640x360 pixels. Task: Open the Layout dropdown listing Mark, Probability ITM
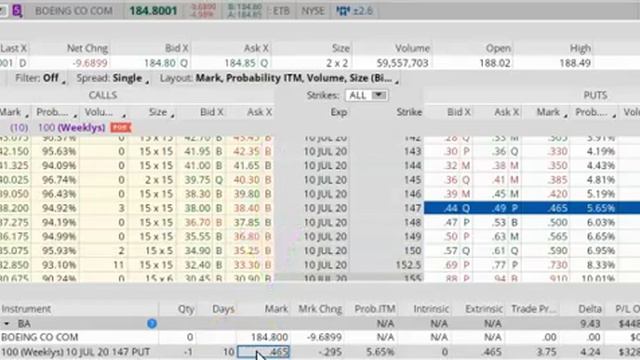point(279,78)
